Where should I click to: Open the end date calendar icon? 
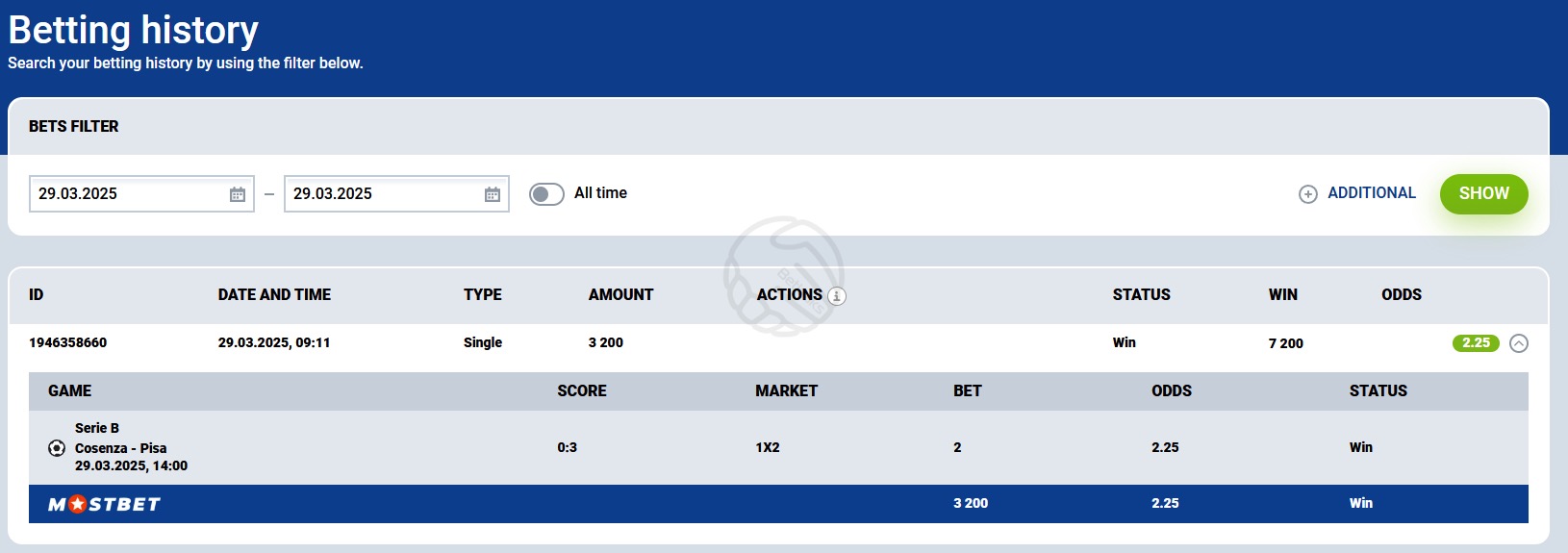(x=493, y=194)
